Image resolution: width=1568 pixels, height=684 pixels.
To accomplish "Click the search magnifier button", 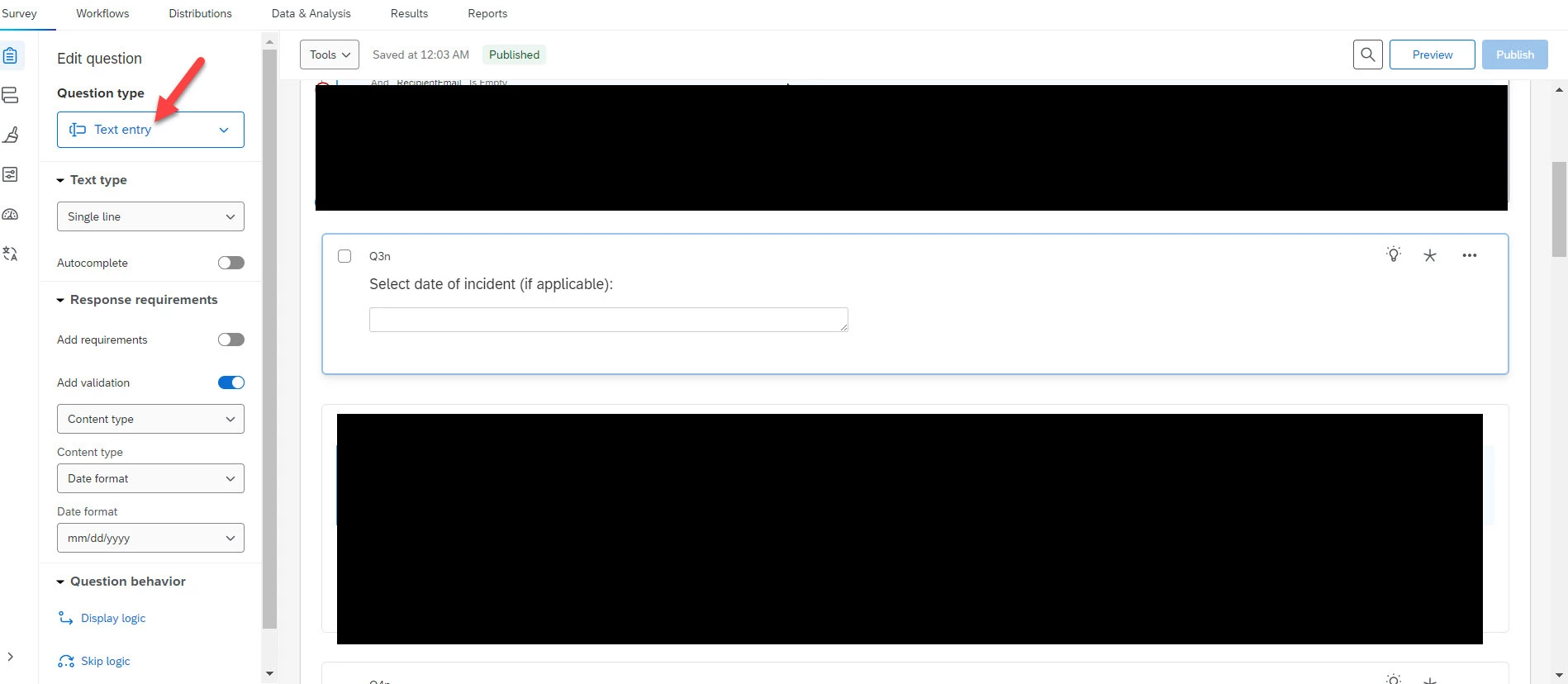I will (x=1368, y=55).
